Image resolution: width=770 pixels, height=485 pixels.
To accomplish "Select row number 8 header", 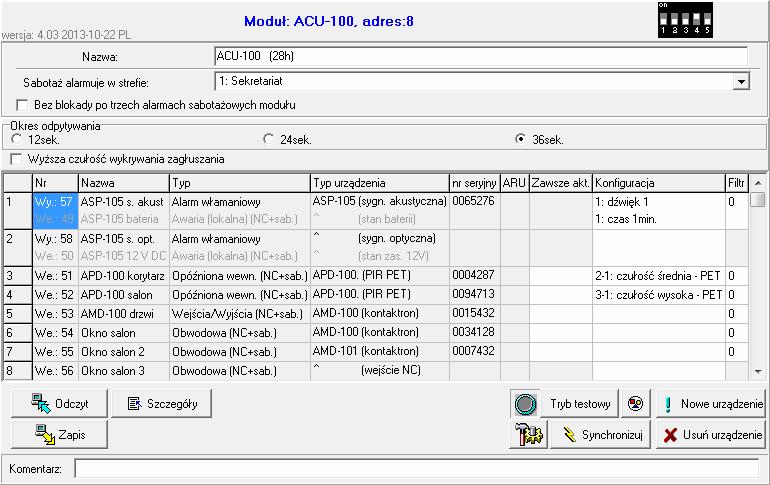I will (x=18, y=371).
